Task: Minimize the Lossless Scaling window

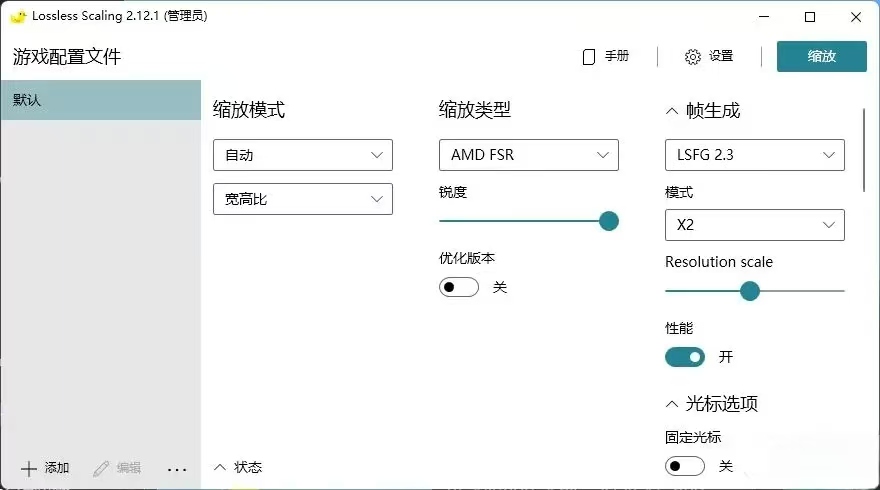Action: click(764, 17)
